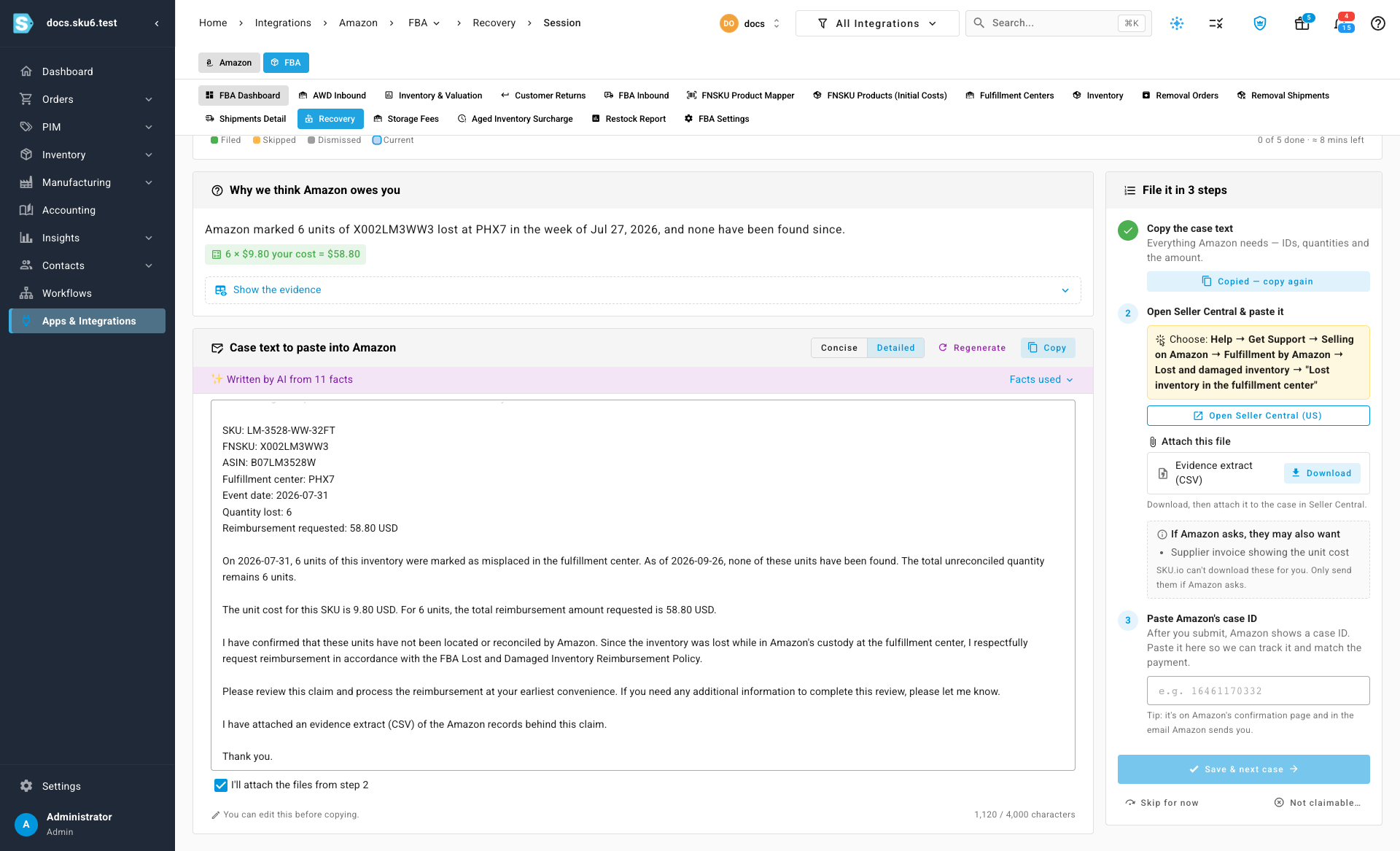
Task: Open Apps & Integrations in sidebar
Action: click(x=87, y=321)
